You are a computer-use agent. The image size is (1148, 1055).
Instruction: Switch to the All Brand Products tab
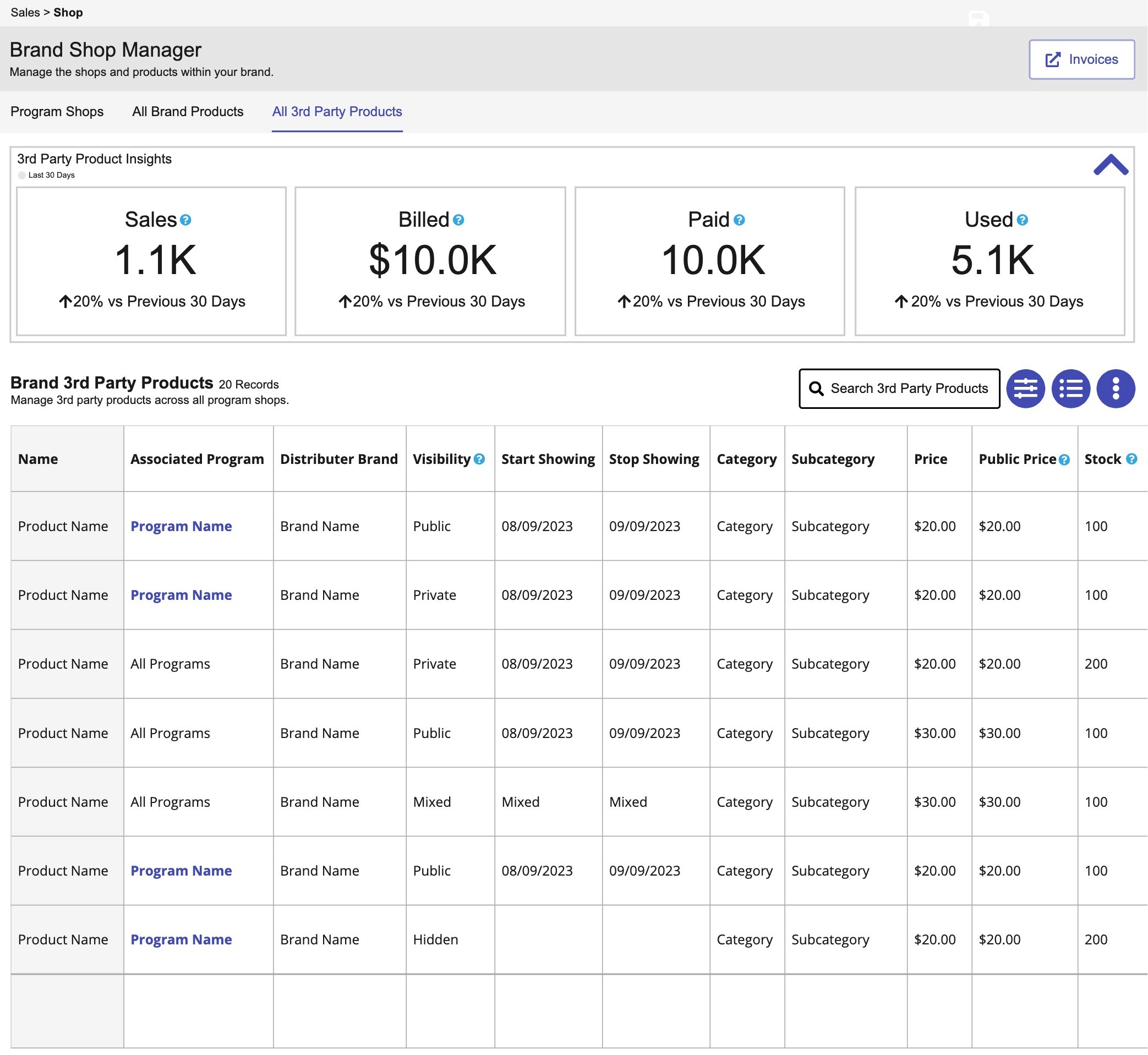(188, 111)
